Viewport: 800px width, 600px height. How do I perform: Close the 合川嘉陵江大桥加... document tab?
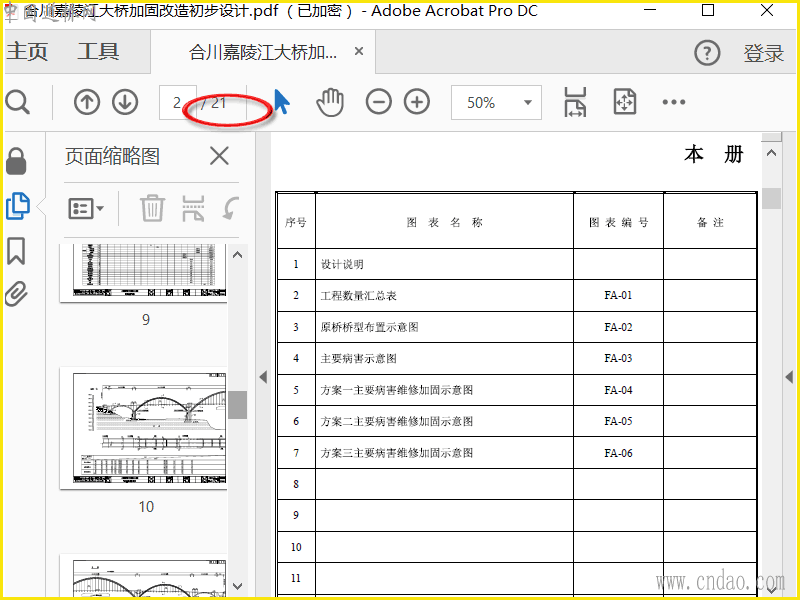[359, 51]
